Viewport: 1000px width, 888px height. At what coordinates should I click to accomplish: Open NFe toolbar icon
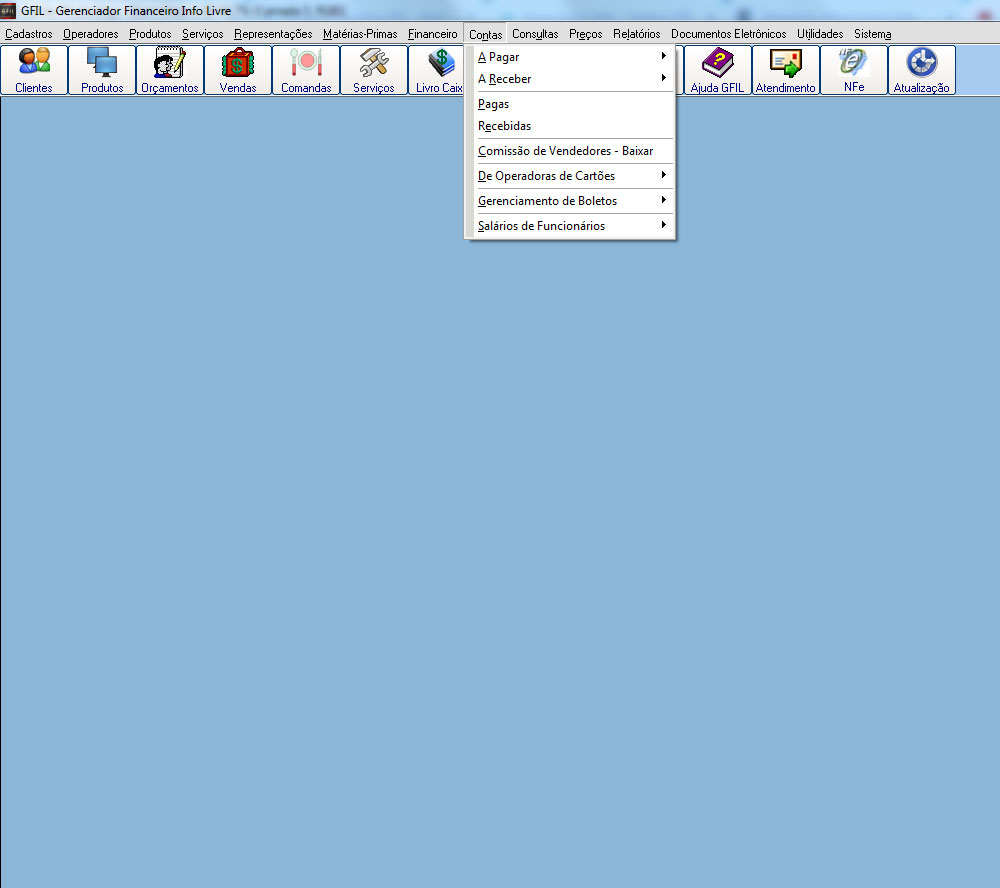(x=854, y=70)
